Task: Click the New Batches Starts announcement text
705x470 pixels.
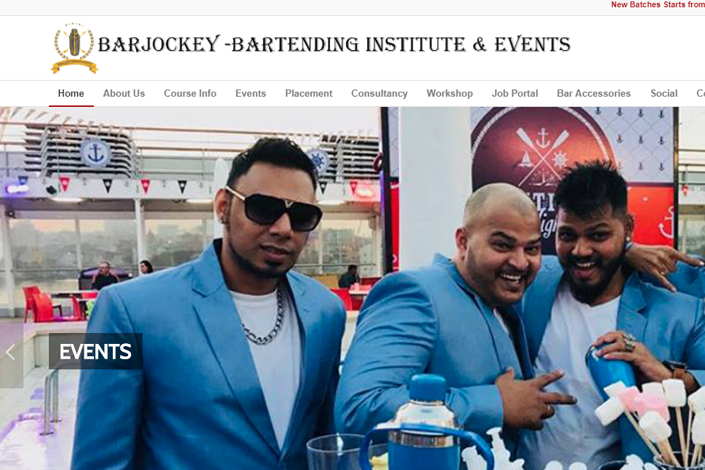Action: 657,4
